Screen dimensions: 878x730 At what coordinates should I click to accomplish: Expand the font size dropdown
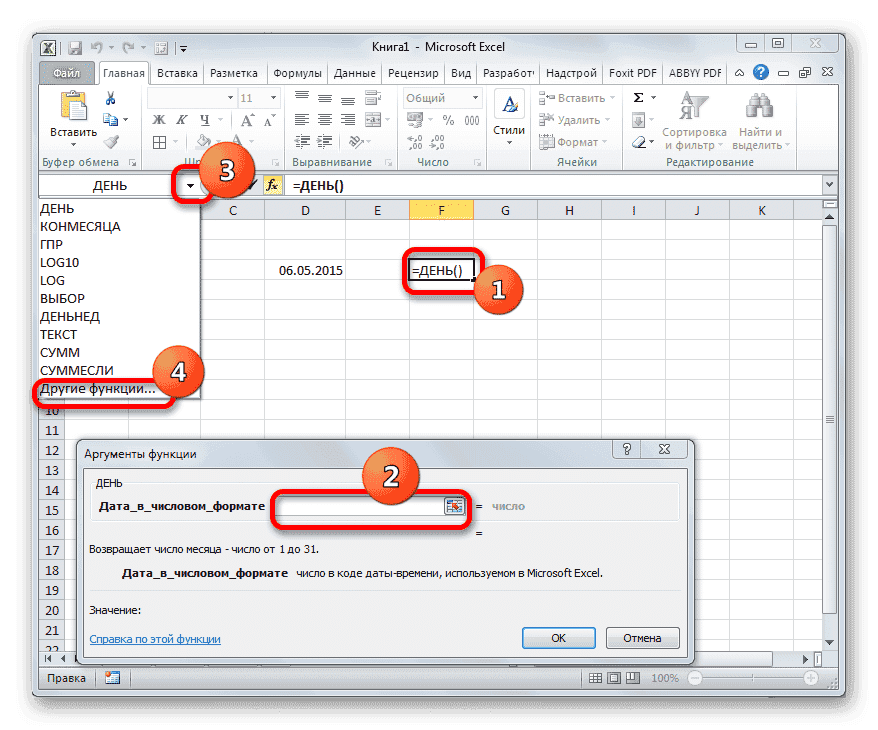274,98
